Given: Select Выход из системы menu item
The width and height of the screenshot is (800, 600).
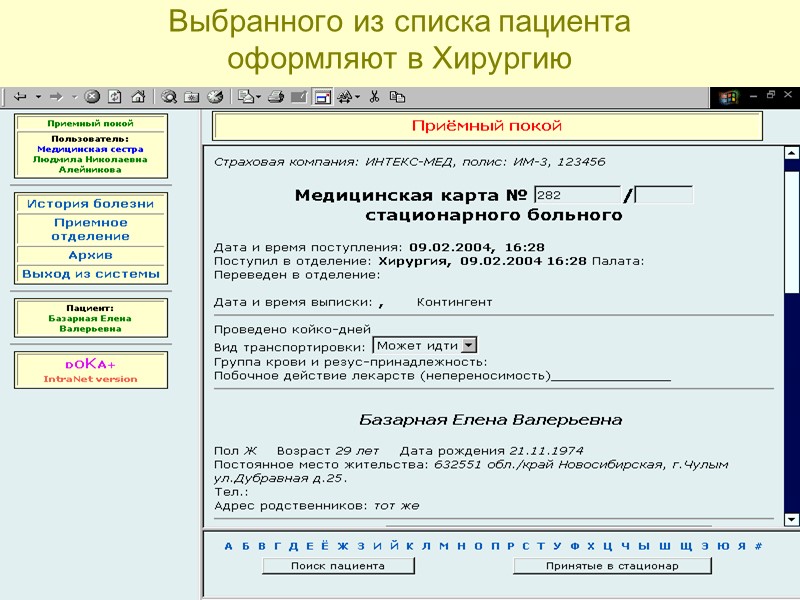Looking at the screenshot, I should click(90, 274).
